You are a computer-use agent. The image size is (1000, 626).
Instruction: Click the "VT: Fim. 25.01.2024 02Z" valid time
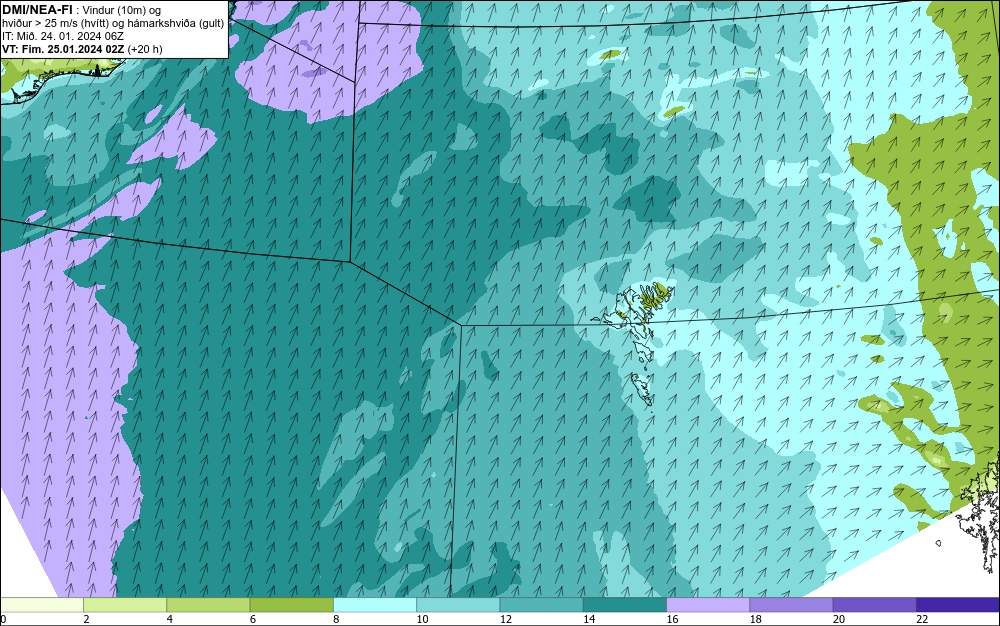point(63,49)
